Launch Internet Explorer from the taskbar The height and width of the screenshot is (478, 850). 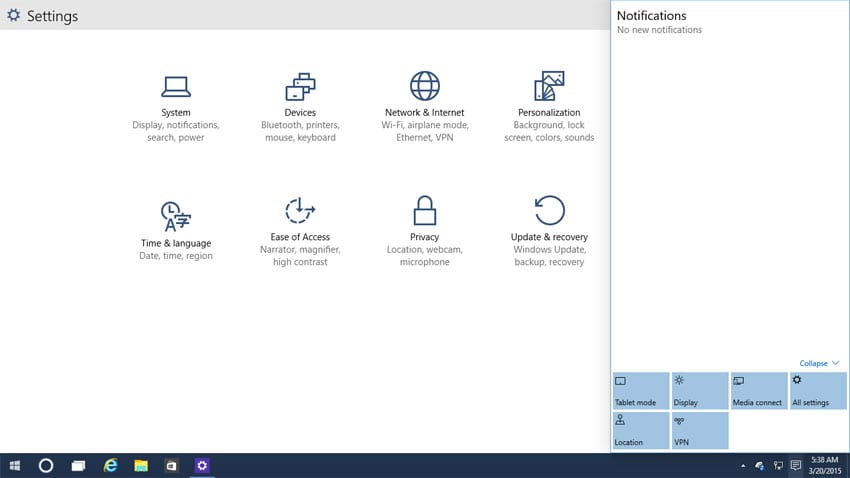point(111,466)
